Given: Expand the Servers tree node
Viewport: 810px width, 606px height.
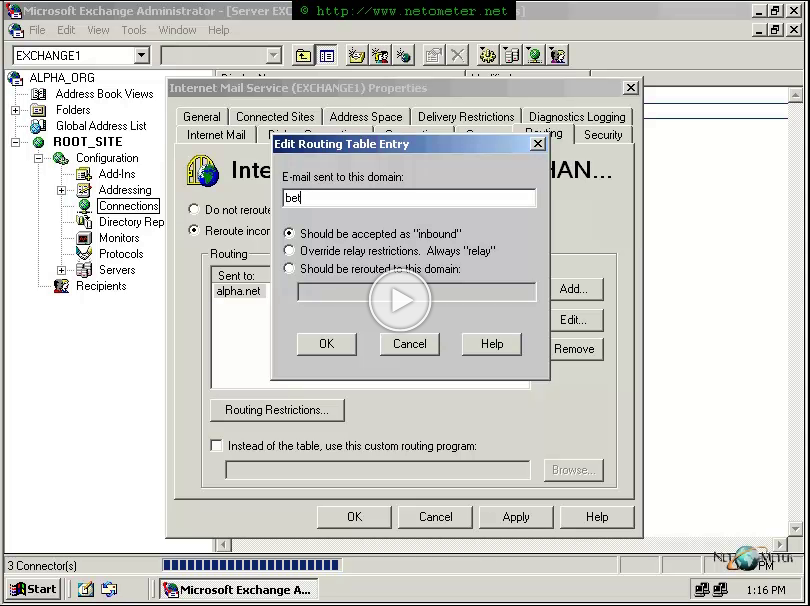Looking at the screenshot, I should (x=61, y=270).
